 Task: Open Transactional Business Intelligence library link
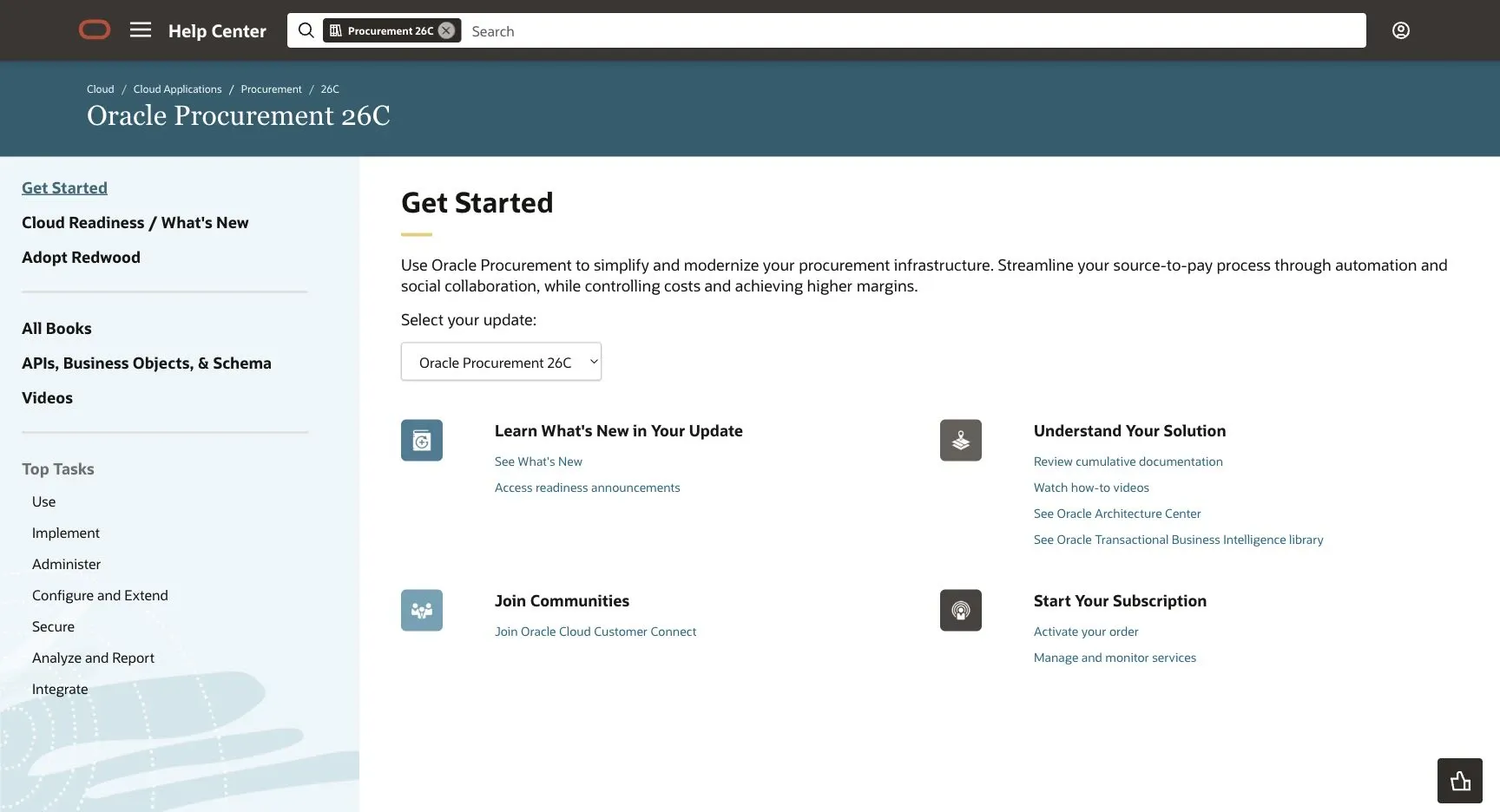[1178, 540]
